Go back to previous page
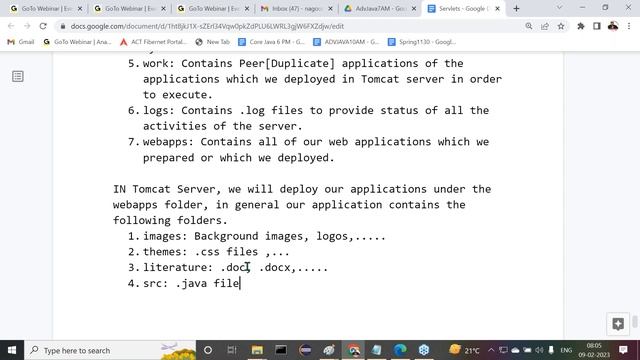The width and height of the screenshot is (640, 360). (x=11, y=26)
